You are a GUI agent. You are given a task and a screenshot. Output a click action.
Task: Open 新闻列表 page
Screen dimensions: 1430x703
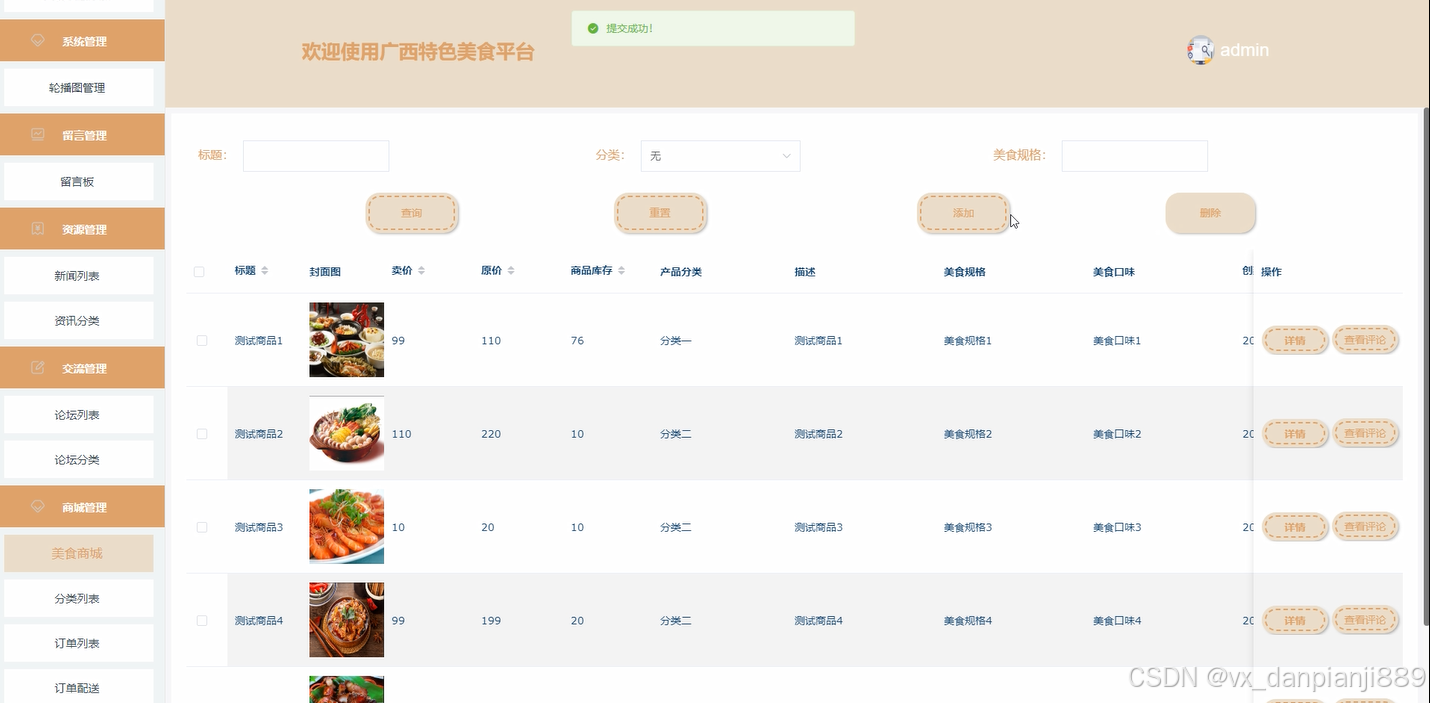pos(78,276)
